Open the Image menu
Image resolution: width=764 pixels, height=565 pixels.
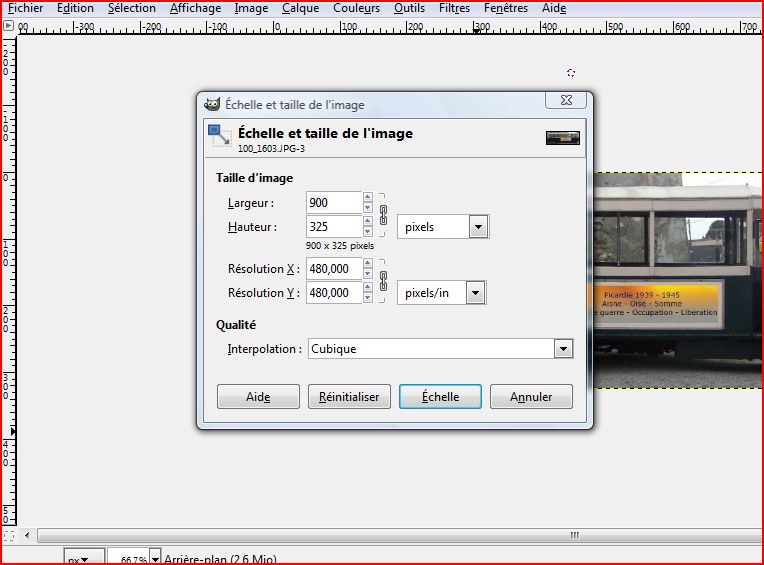pyautogui.click(x=251, y=8)
